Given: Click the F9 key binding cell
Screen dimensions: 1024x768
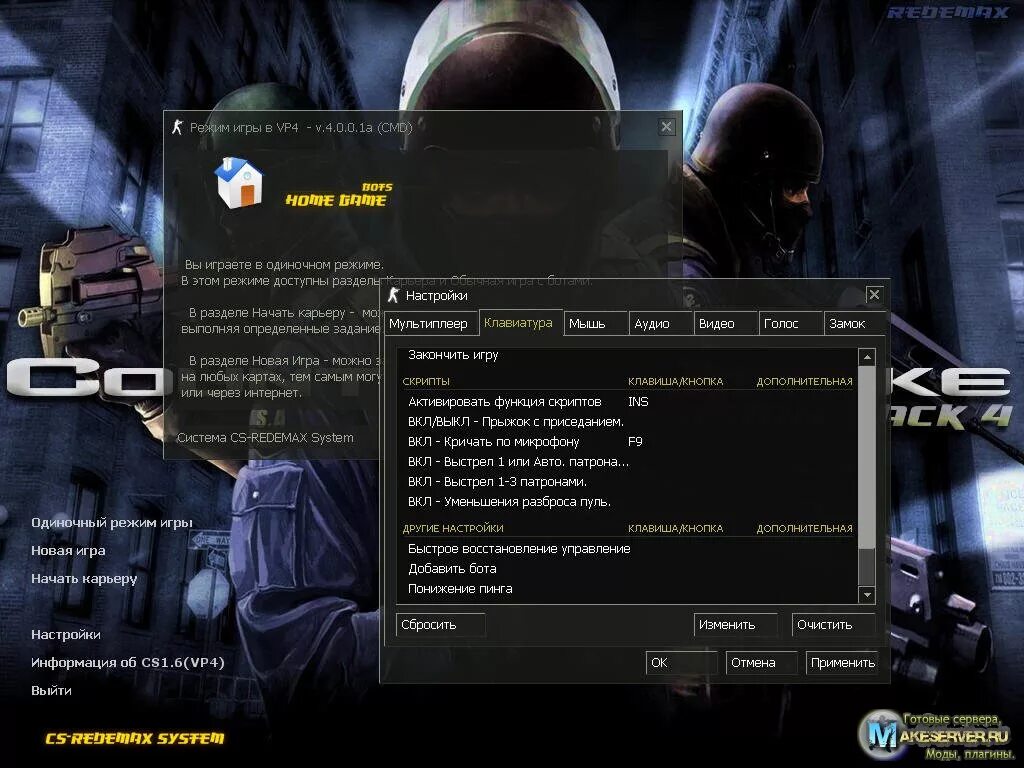Looking at the screenshot, I should click(635, 442).
